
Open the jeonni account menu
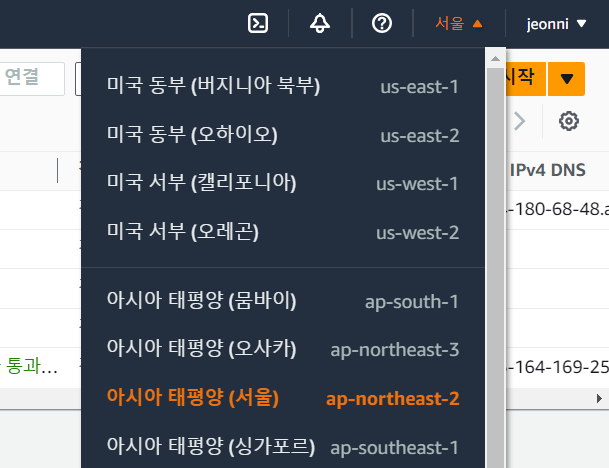coord(556,24)
